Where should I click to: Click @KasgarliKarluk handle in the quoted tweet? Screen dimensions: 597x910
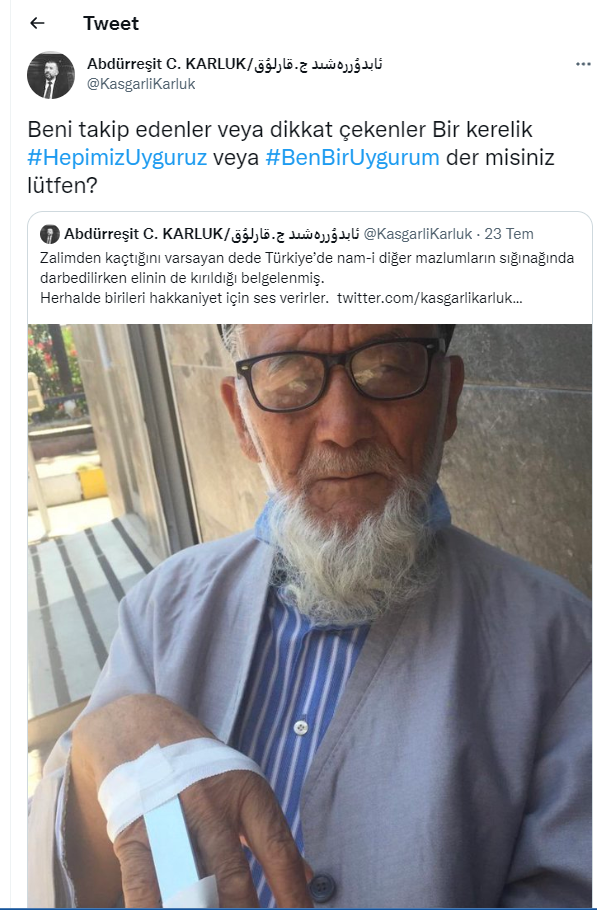(x=418, y=234)
